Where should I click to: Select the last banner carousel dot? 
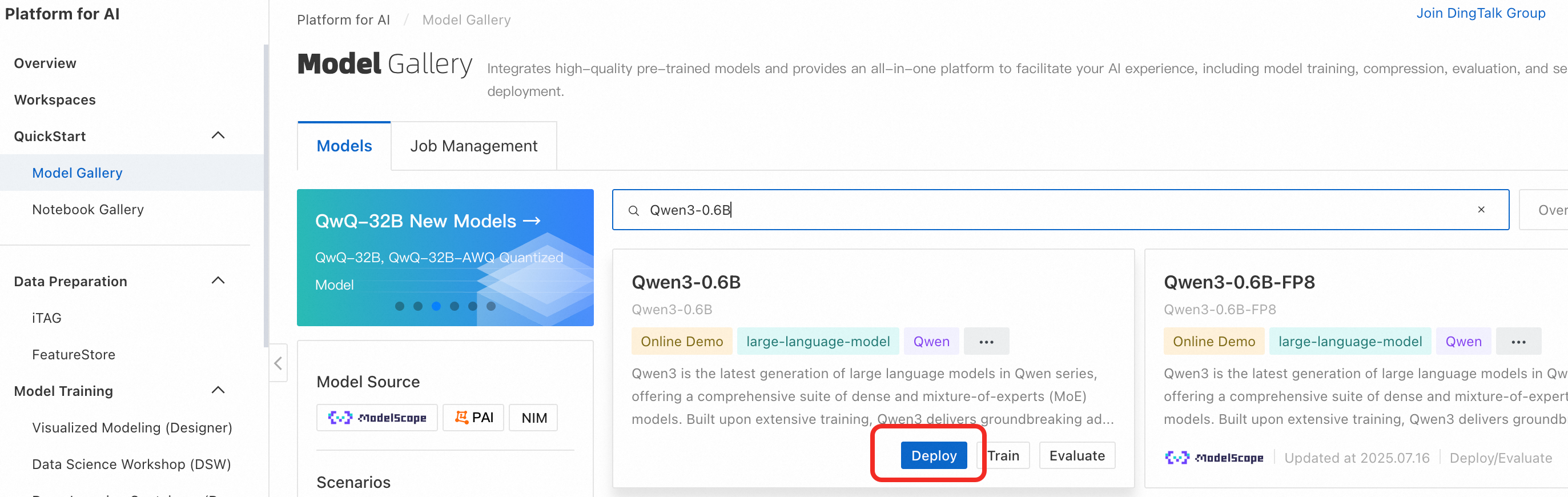(490, 306)
